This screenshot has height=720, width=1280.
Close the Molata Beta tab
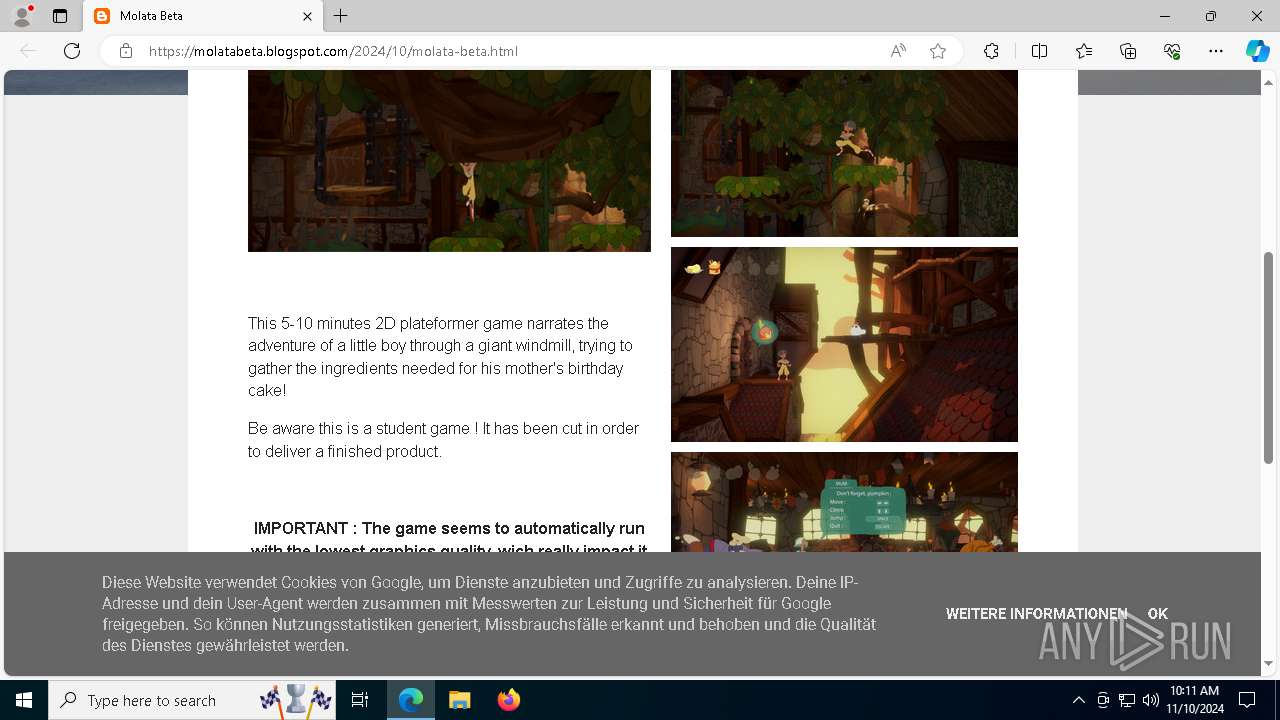[308, 16]
